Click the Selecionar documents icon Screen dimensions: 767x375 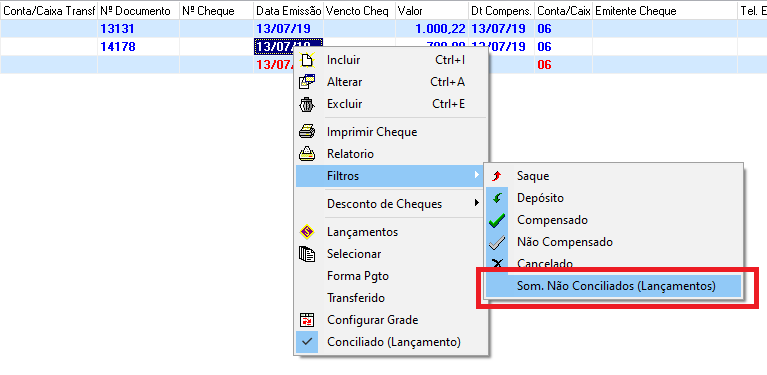307,254
